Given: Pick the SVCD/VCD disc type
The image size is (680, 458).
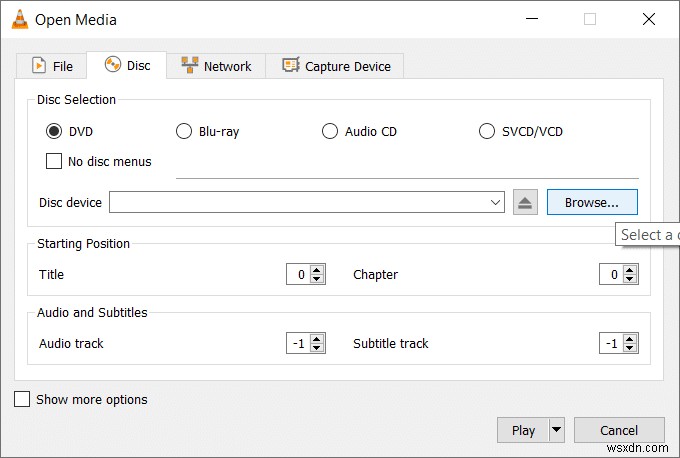Looking at the screenshot, I should tap(487, 131).
